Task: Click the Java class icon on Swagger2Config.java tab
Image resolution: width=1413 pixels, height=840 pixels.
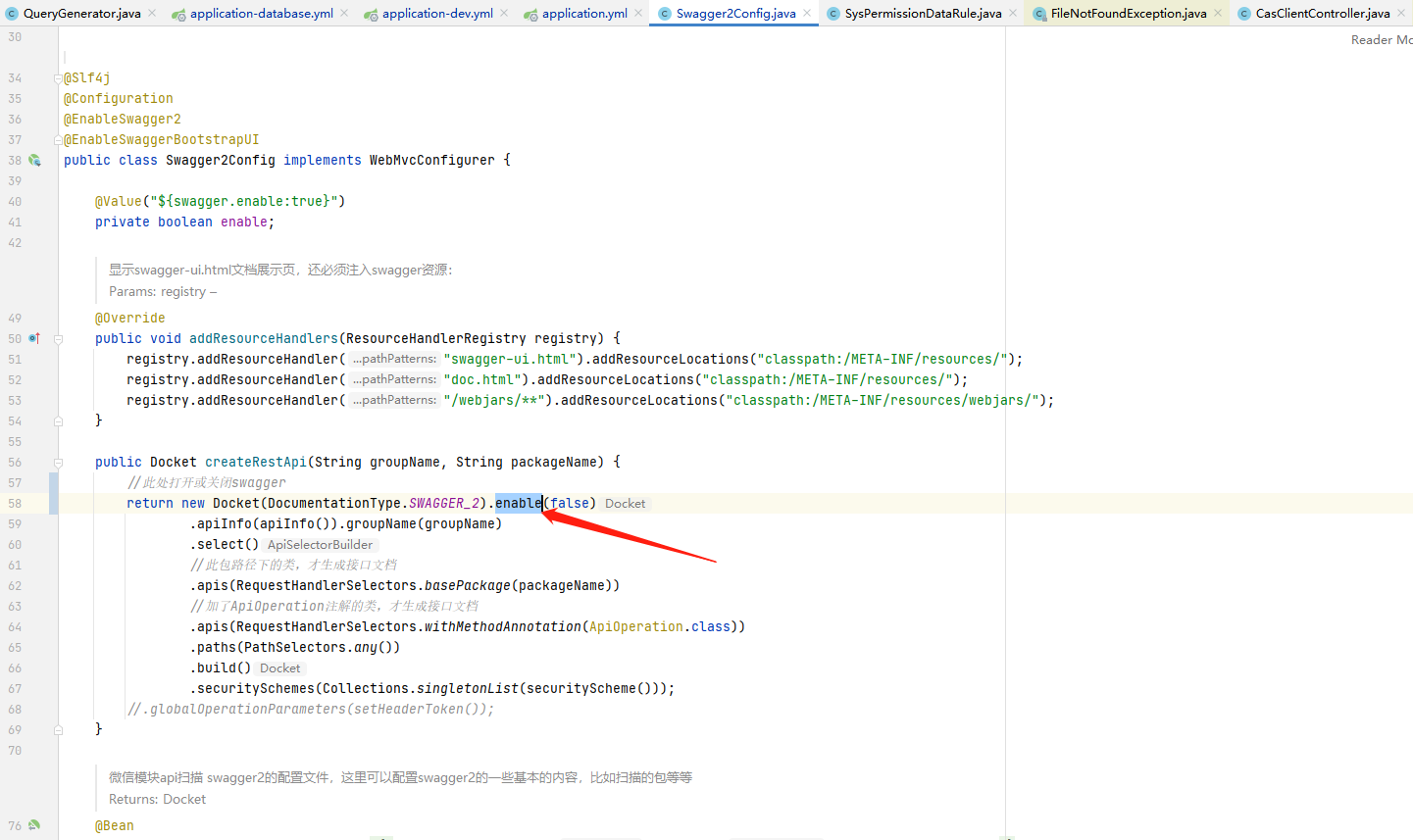Action: pos(665,13)
